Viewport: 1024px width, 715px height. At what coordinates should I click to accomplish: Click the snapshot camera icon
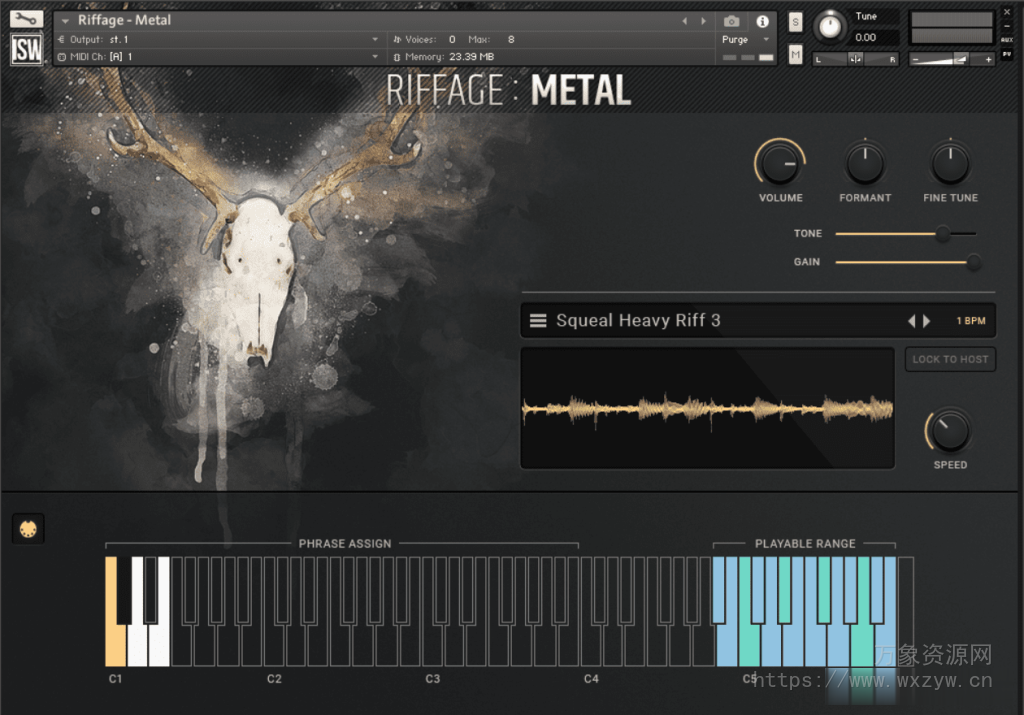point(732,21)
